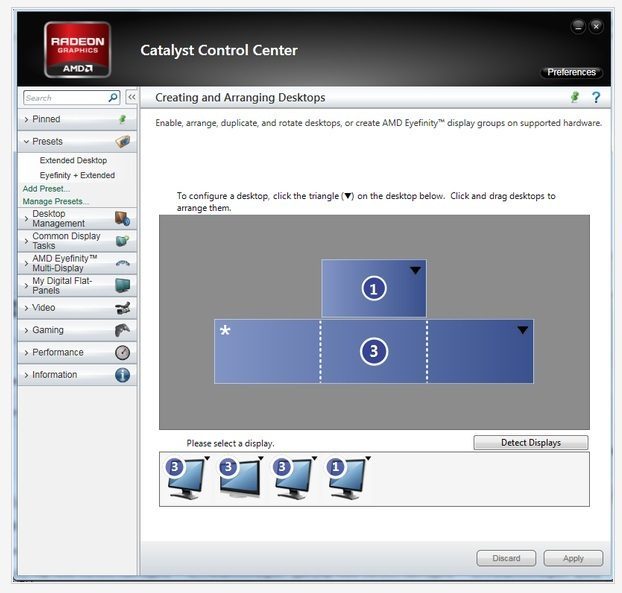Screen dimensions: 622x593
Task: Open dropdown arrow of second monitor icon
Action: (261, 459)
